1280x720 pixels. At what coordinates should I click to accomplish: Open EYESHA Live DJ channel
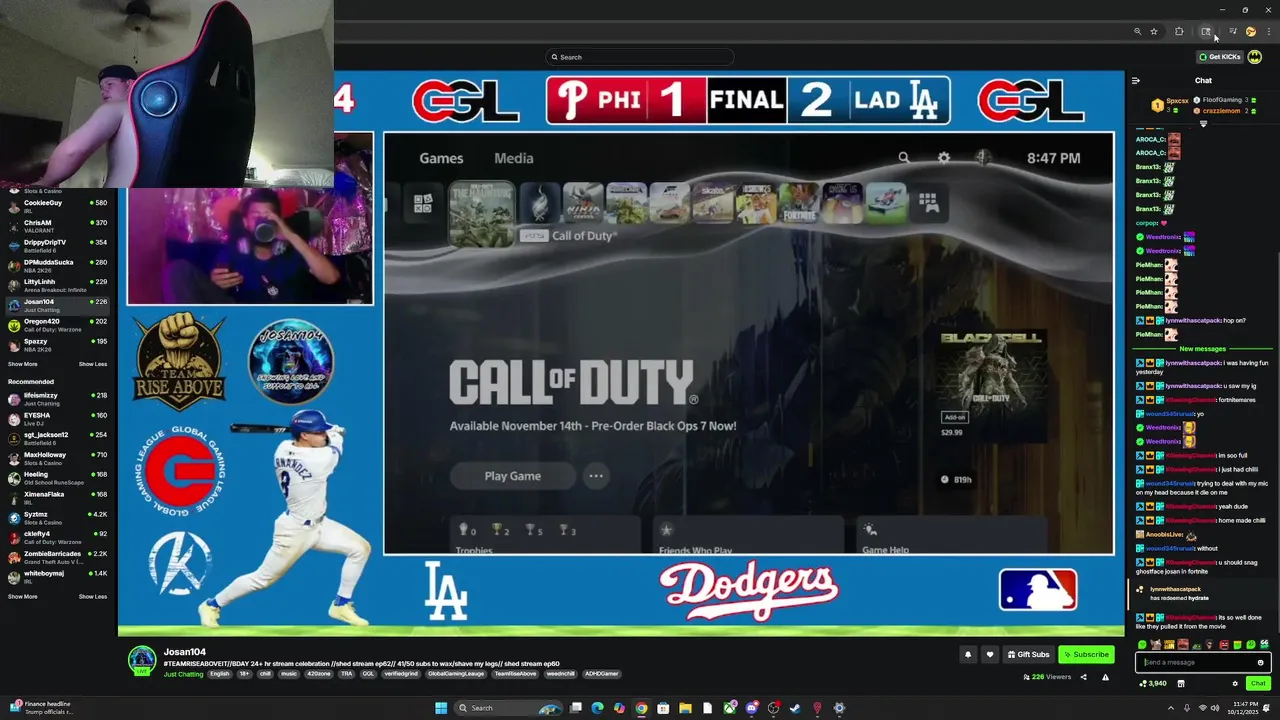point(58,418)
